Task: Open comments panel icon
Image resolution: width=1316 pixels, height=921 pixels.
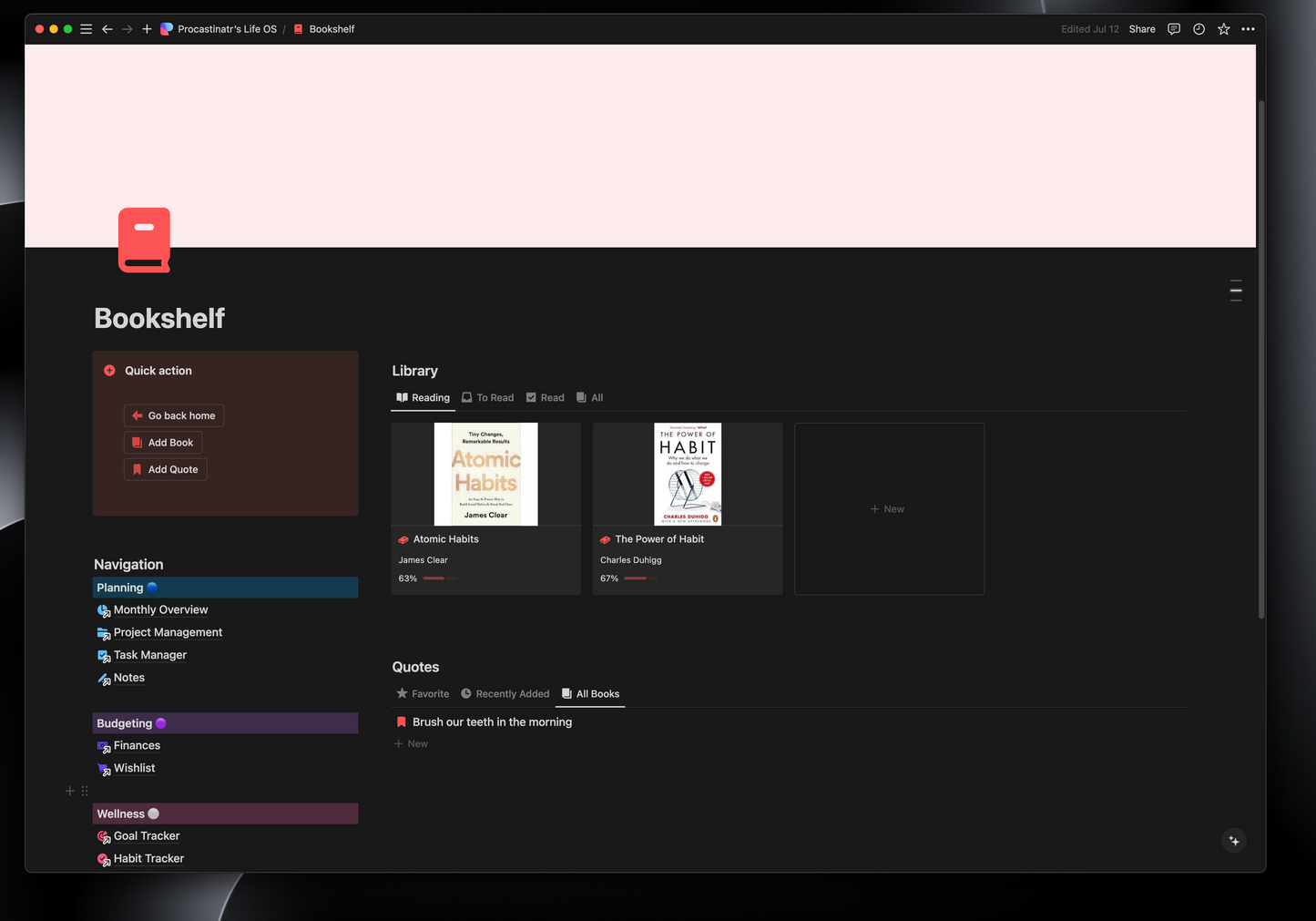Action: 1174,29
